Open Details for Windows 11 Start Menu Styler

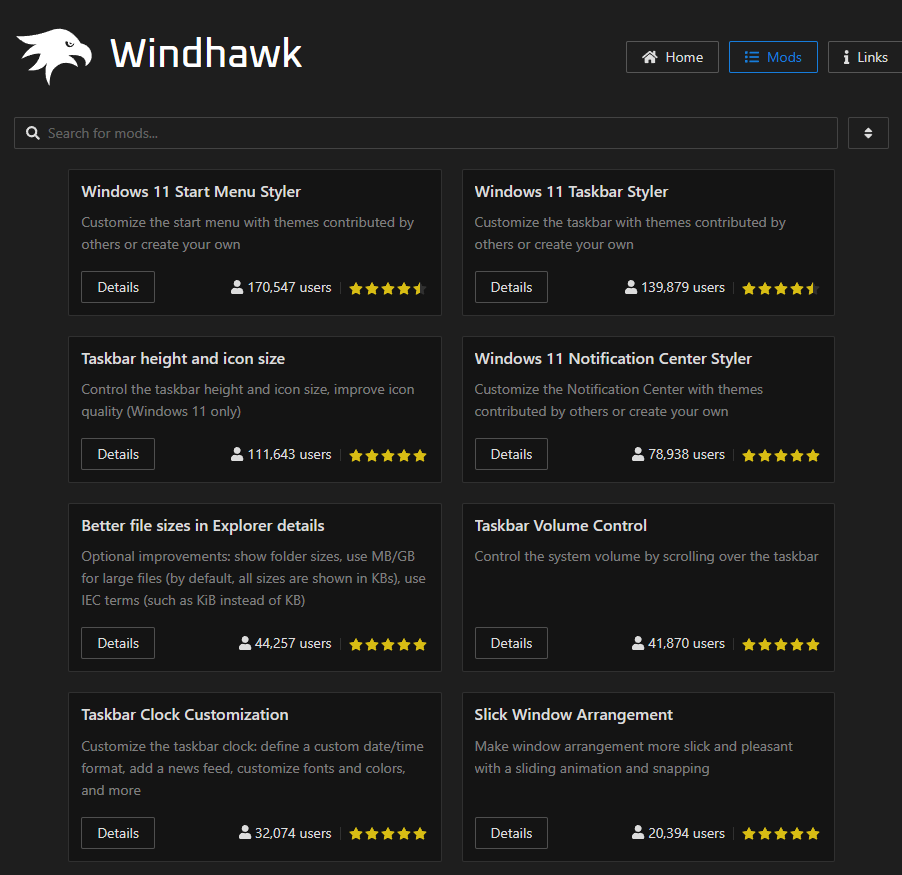pos(118,287)
